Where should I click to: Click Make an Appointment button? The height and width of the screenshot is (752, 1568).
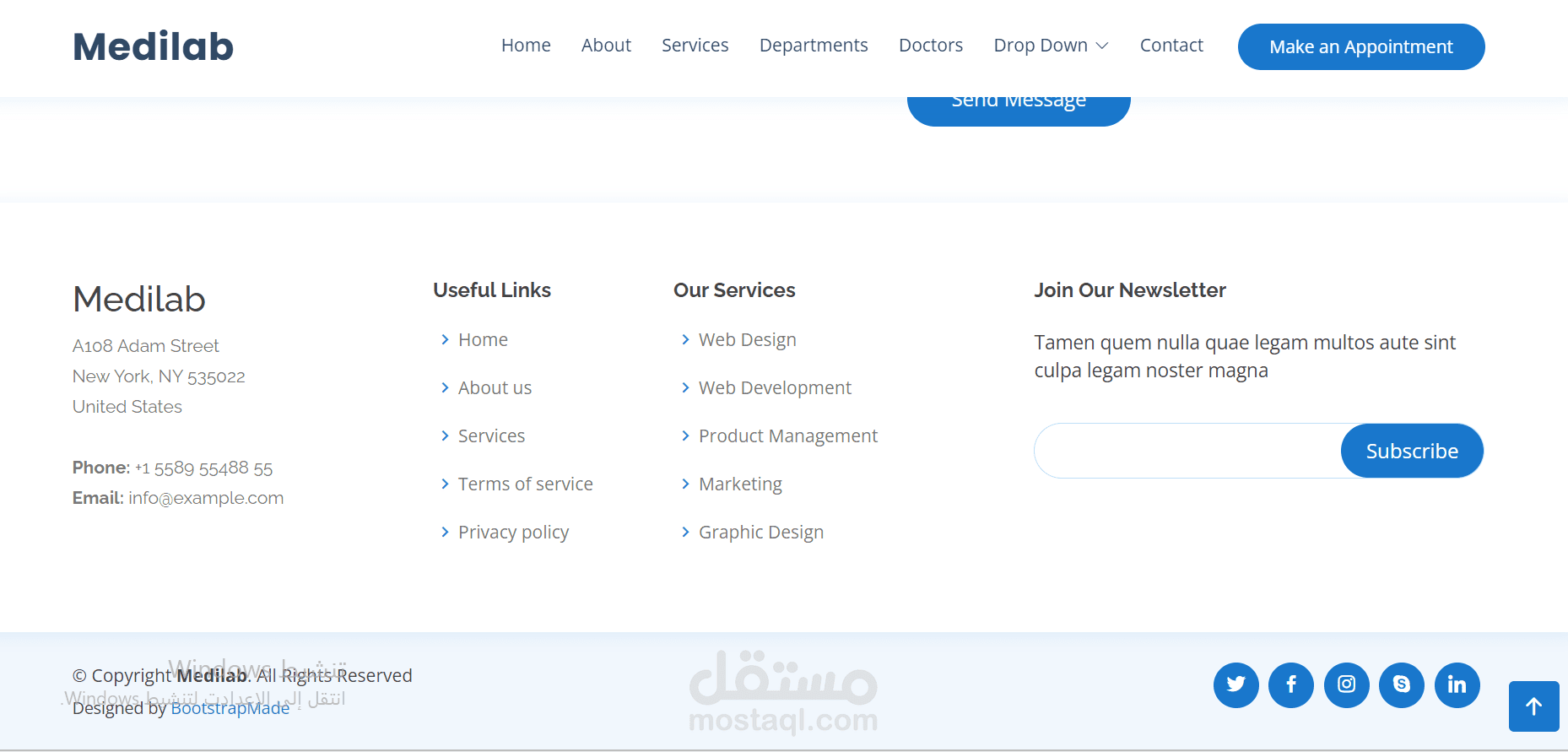coord(1361,47)
